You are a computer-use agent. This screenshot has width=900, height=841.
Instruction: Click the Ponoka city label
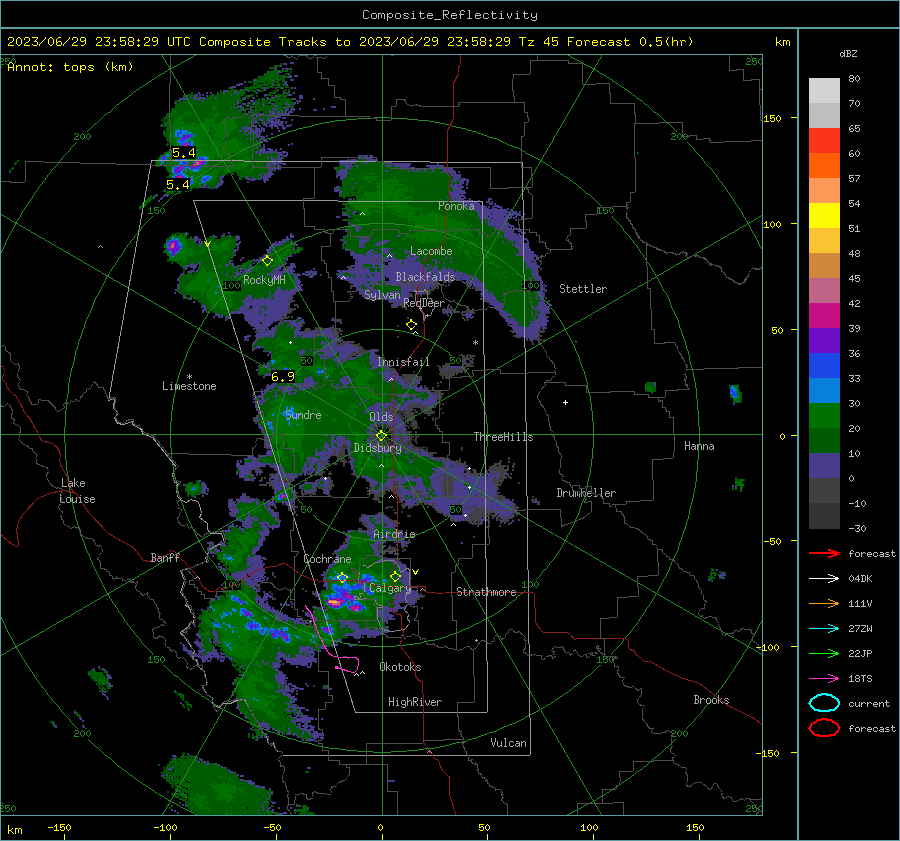tap(456, 206)
